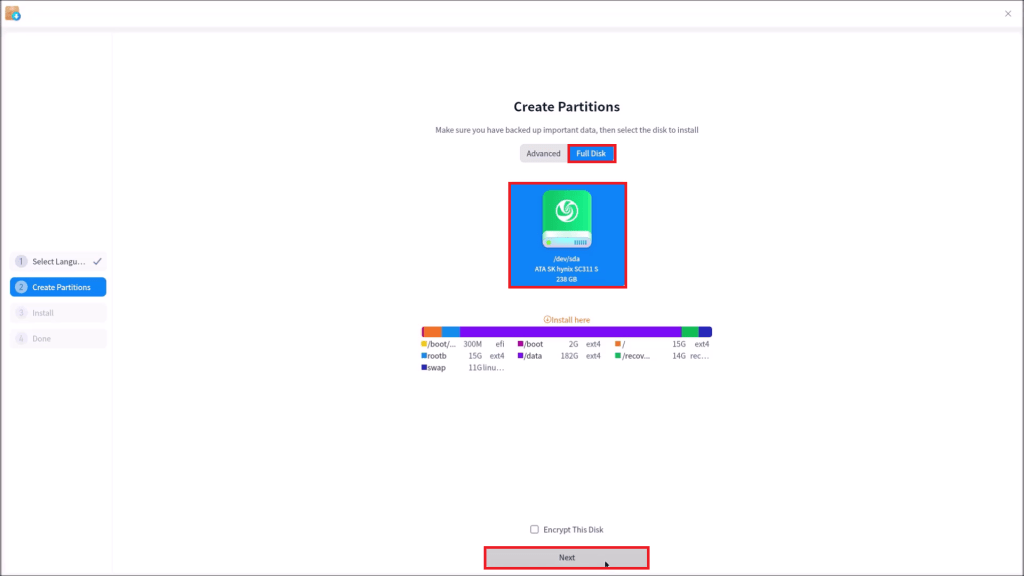Click green recovery segment in partition bar

click(690, 332)
